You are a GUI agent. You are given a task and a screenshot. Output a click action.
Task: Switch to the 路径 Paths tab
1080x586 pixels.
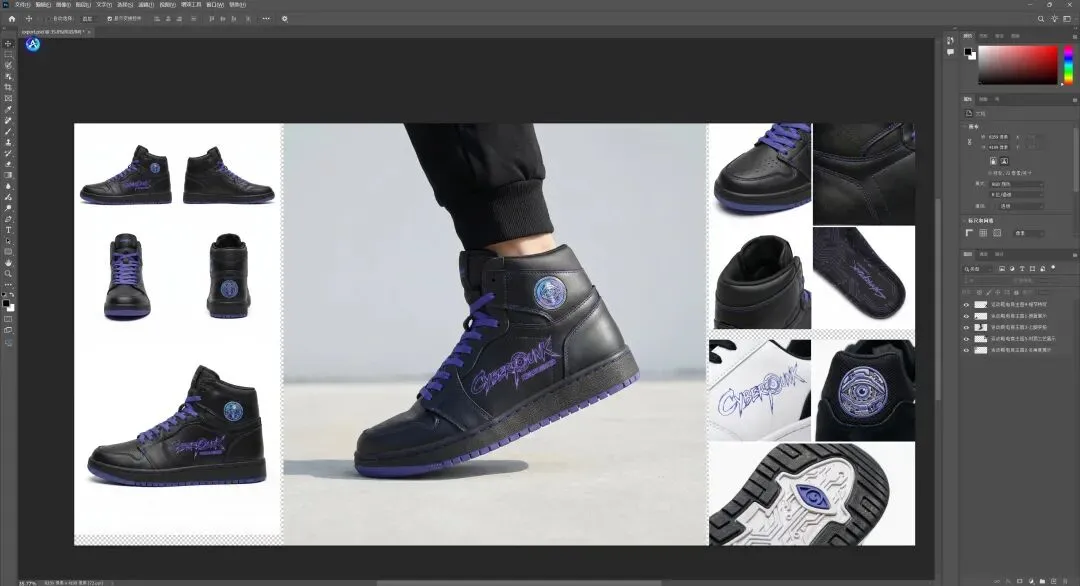(x=999, y=254)
